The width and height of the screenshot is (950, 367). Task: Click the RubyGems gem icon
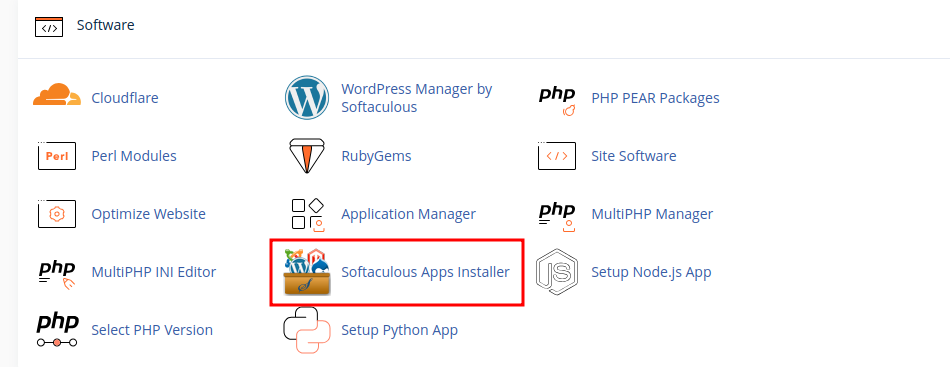[x=307, y=156]
